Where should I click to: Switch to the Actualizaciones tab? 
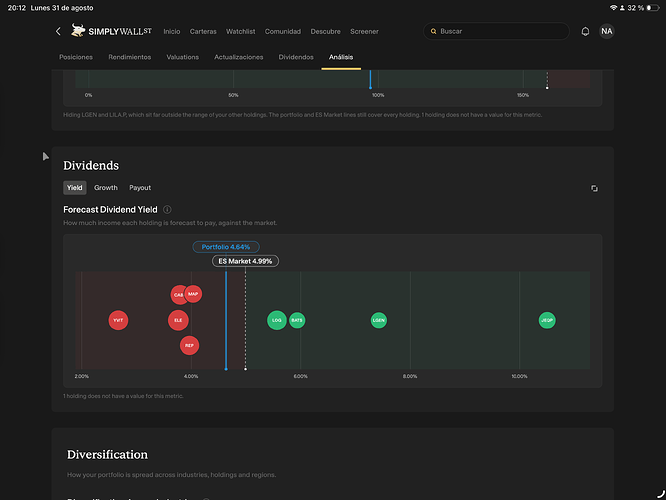pyautogui.click(x=238, y=57)
